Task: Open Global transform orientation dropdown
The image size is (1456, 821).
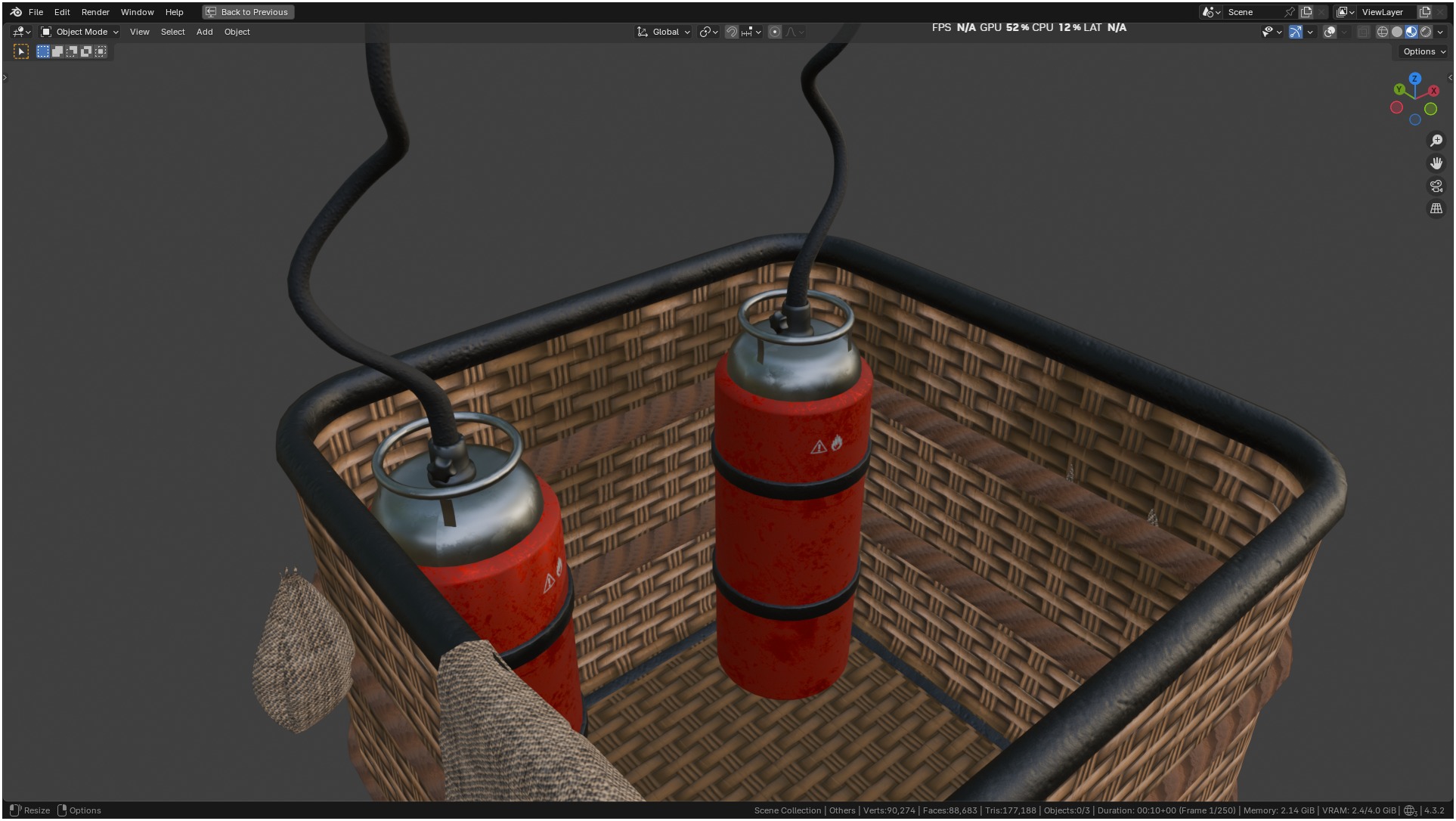Action: click(x=664, y=32)
